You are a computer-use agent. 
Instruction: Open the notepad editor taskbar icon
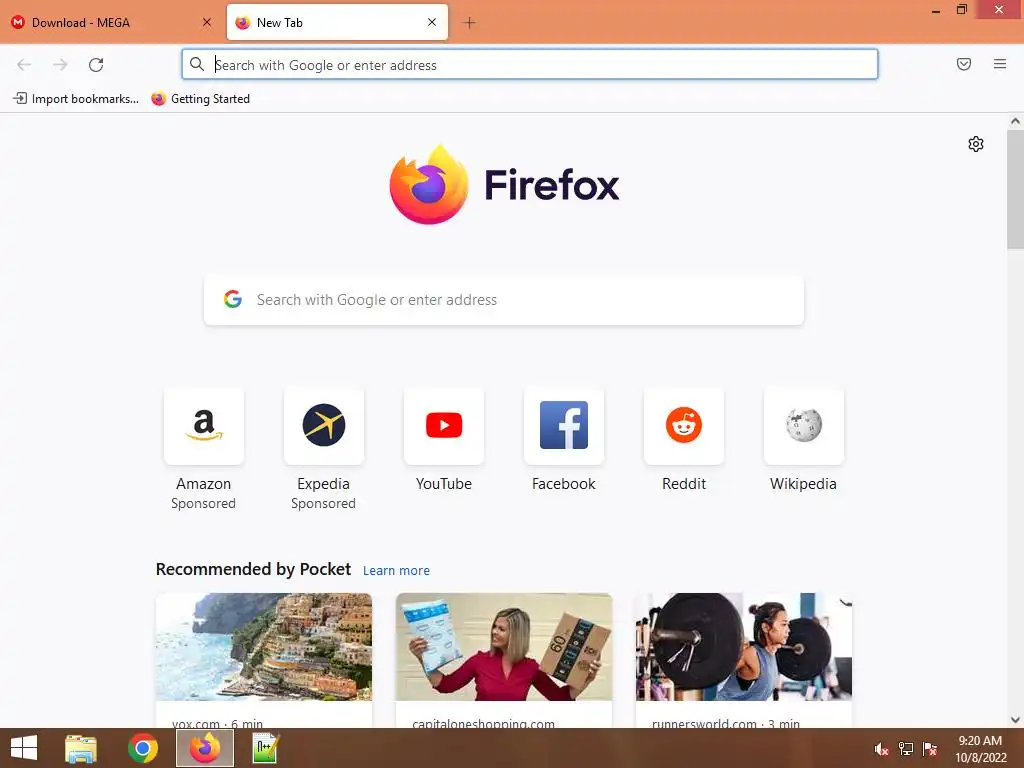pyautogui.click(x=266, y=748)
